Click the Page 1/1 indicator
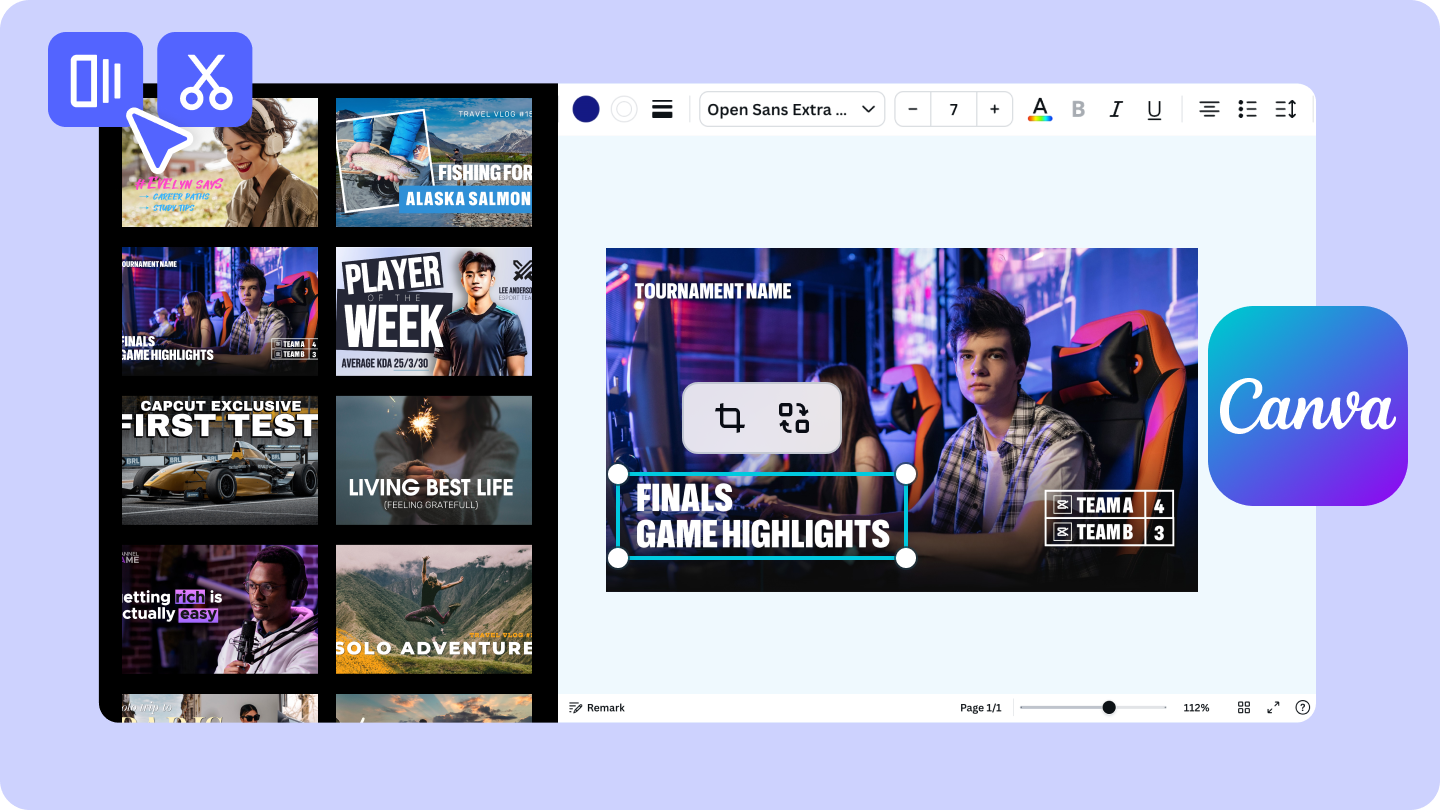The height and width of the screenshot is (810, 1440). (x=981, y=708)
